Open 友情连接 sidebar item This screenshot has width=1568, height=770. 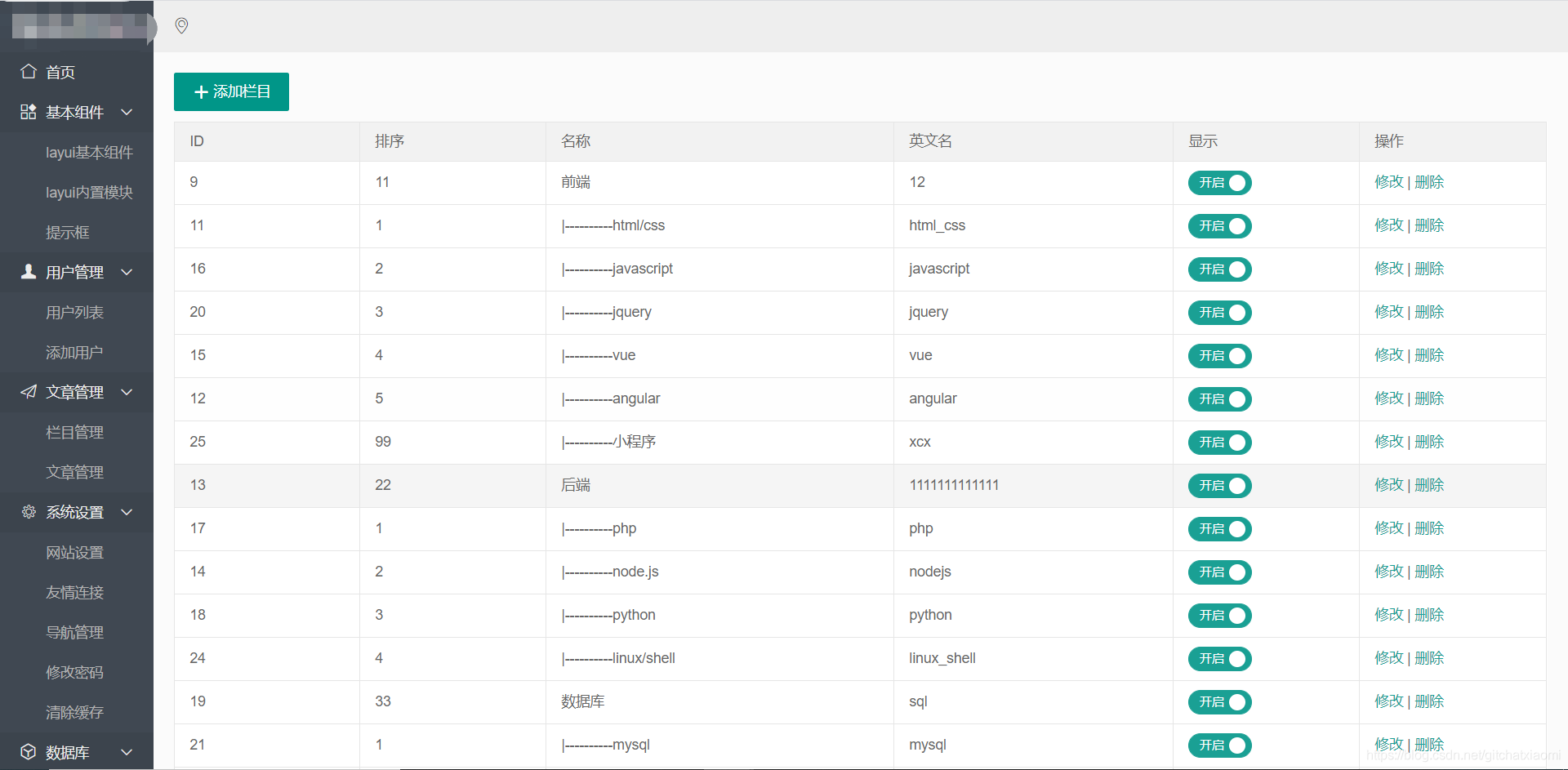(x=77, y=592)
